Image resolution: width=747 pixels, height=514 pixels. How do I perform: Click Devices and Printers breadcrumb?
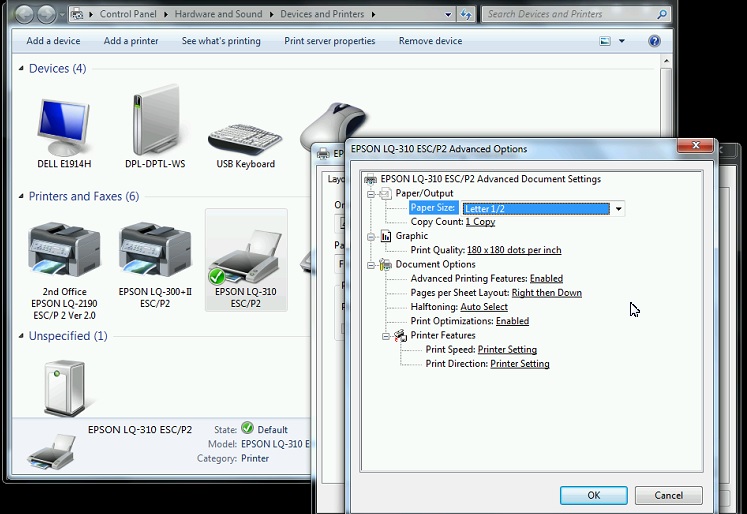(322, 14)
